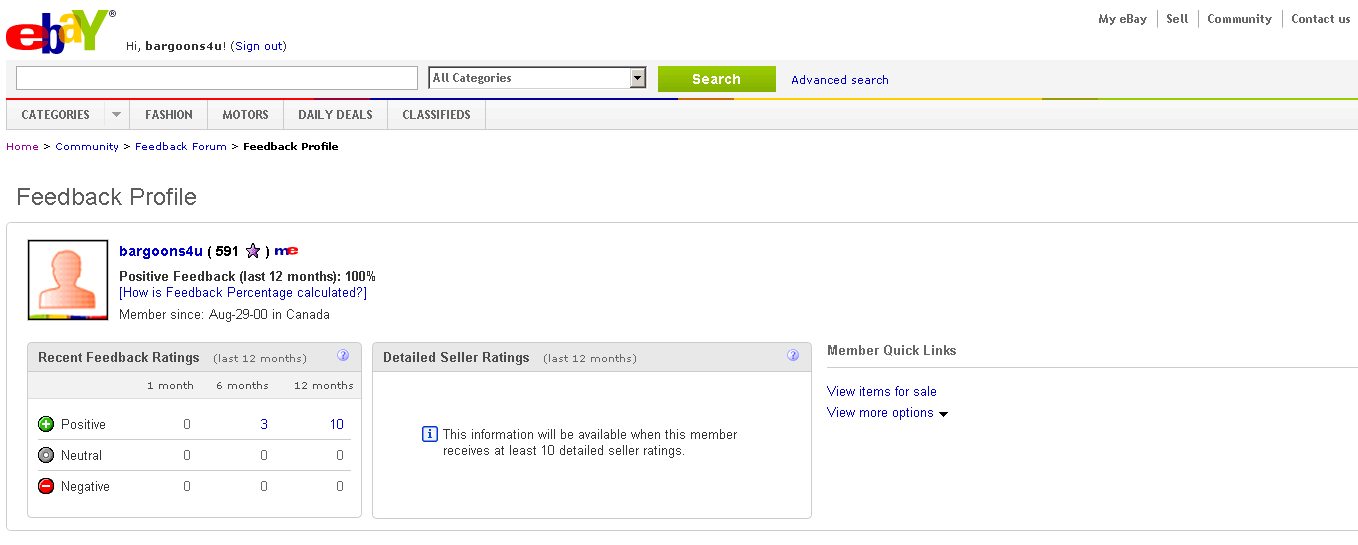This screenshot has height=545, width=1358.
Task: Open the Sell menu link
Action: (x=1177, y=19)
